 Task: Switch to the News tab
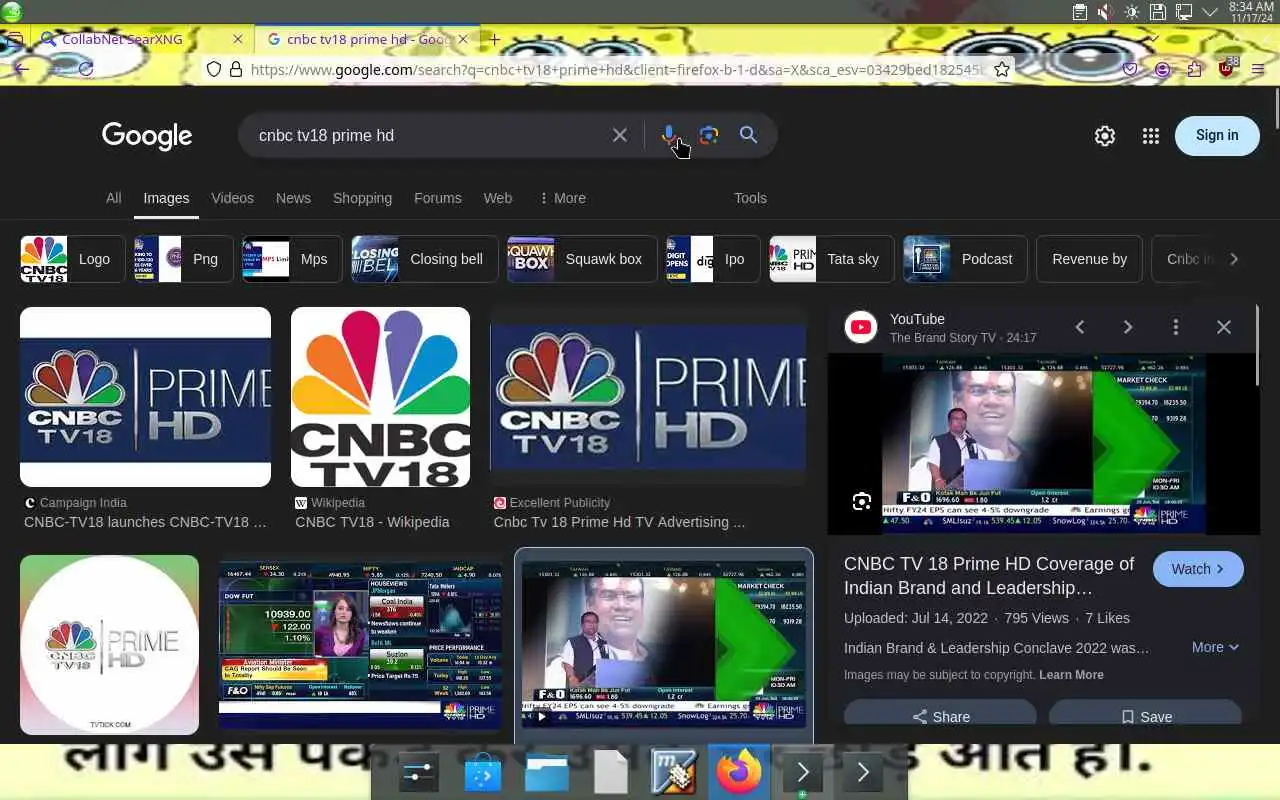pos(293,198)
